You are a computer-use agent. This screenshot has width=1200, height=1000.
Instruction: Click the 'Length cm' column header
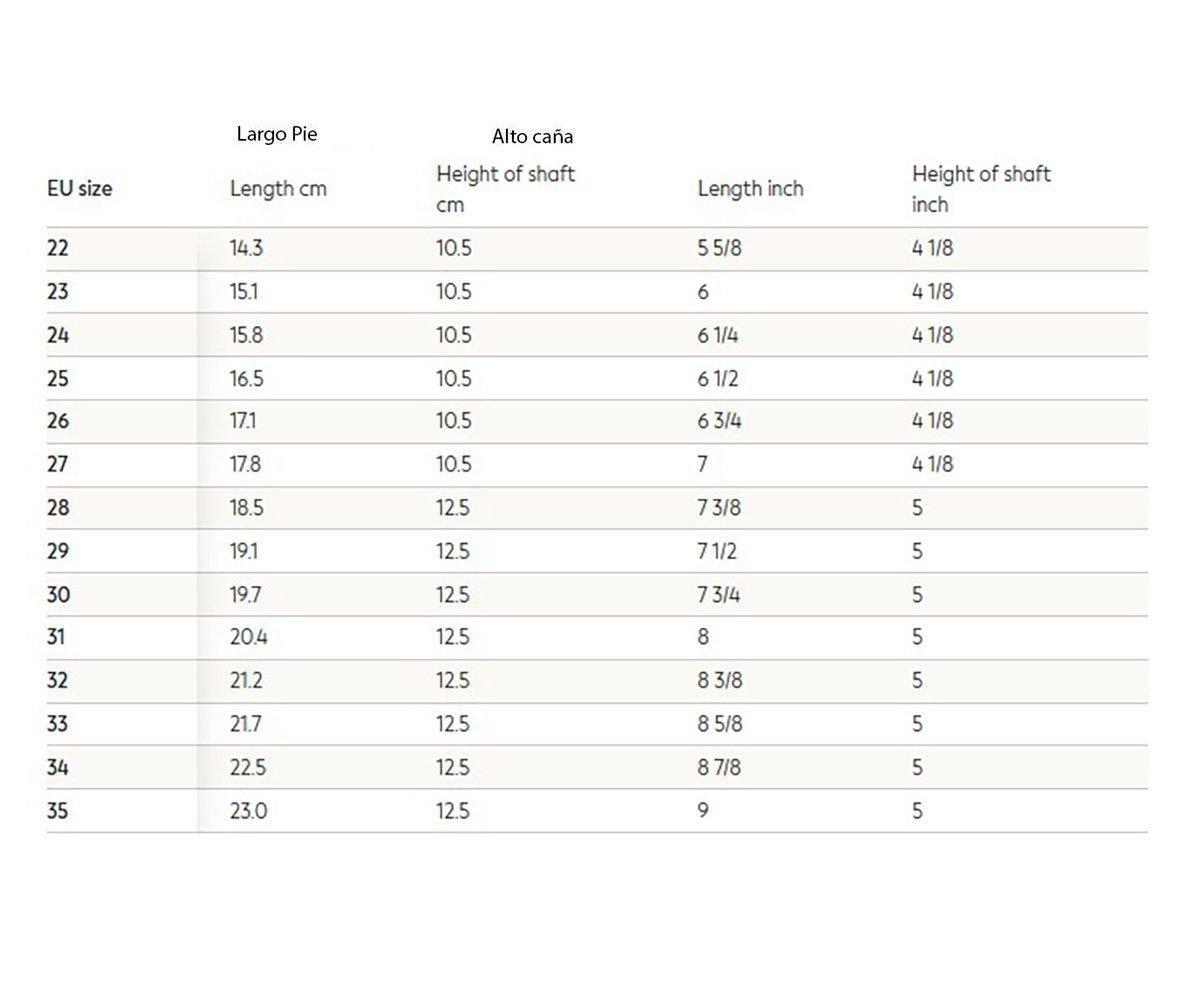click(x=278, y=188)
